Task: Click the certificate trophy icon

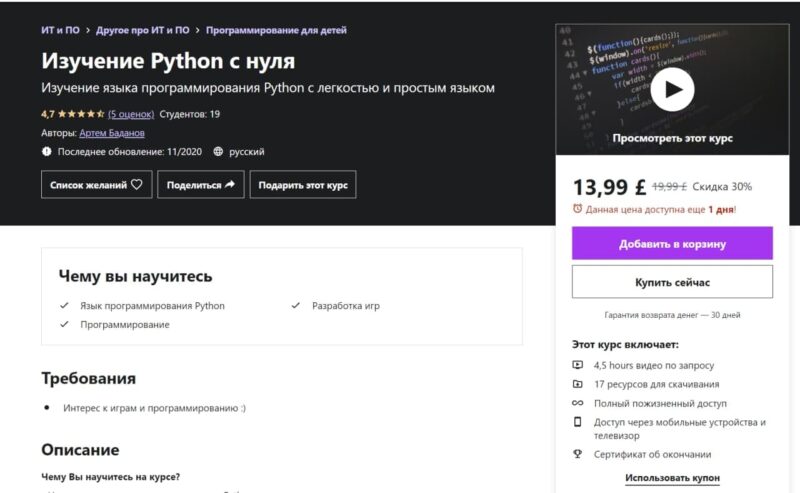Action: pyautogui.click(x=577, y=454)
